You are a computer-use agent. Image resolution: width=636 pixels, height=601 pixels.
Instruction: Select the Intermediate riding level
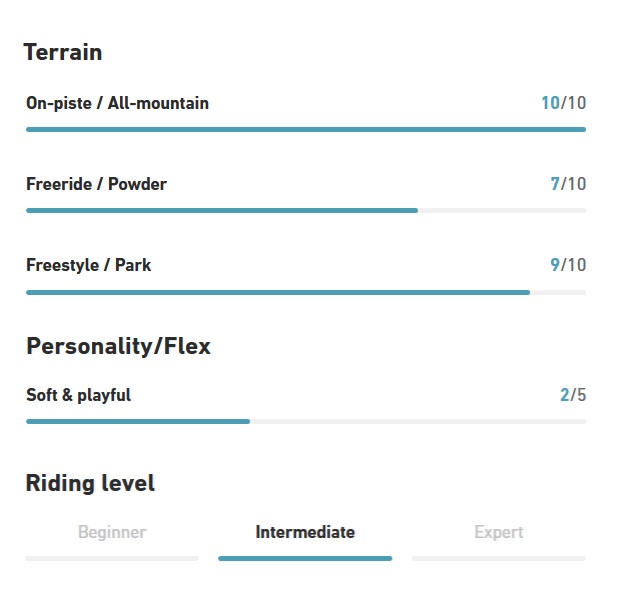pos(305,533)
